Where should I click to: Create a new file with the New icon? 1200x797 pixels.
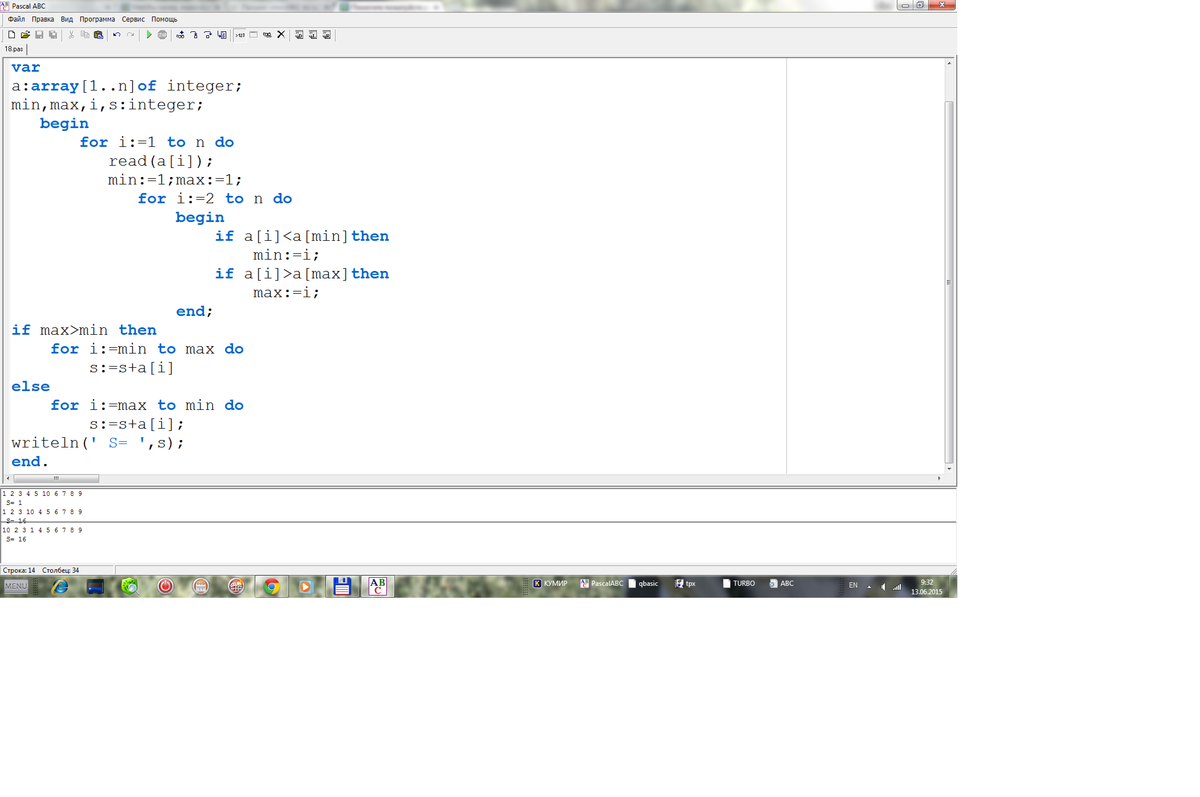11,35
